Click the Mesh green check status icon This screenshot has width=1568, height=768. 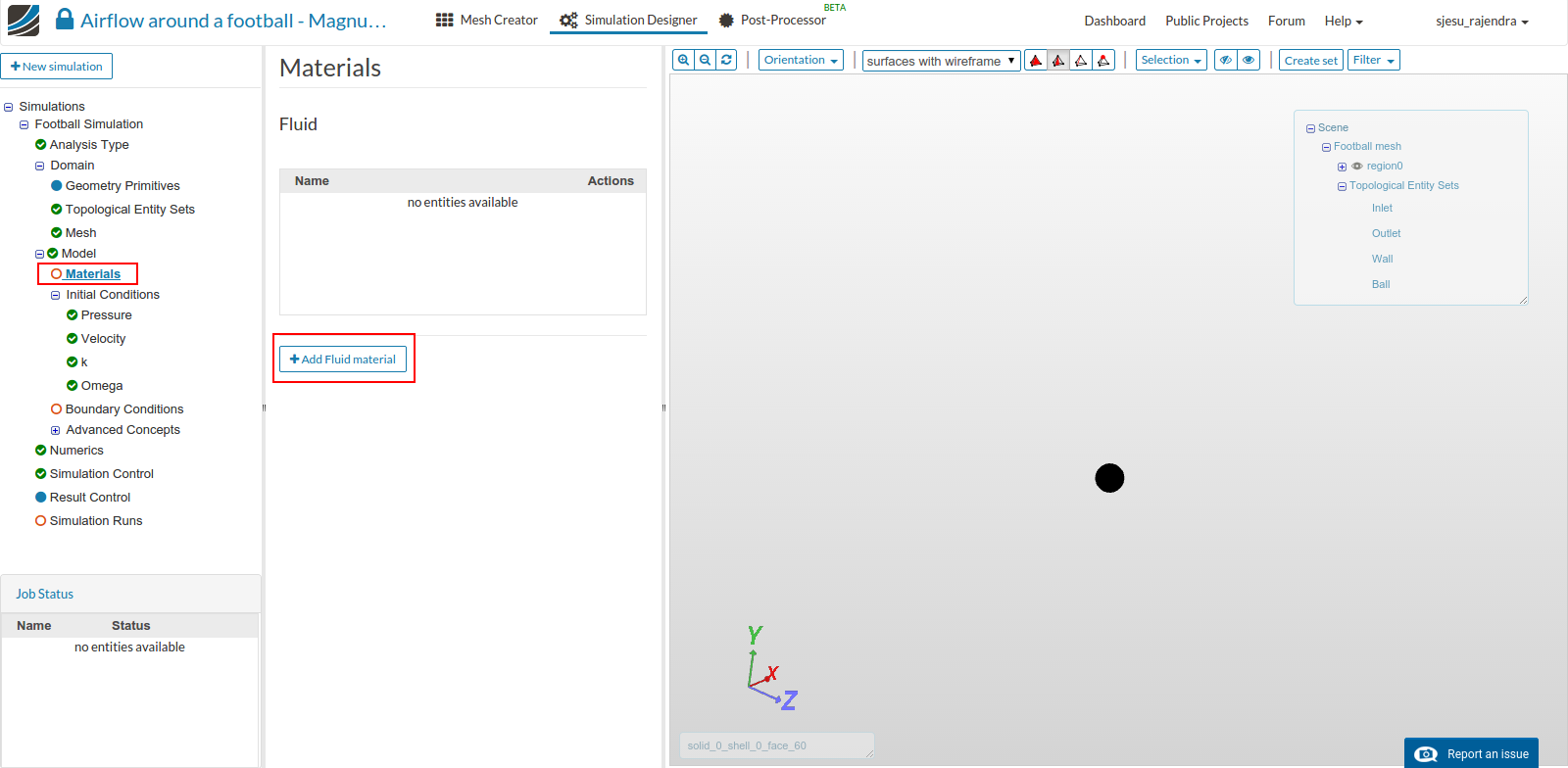(57, 233)
